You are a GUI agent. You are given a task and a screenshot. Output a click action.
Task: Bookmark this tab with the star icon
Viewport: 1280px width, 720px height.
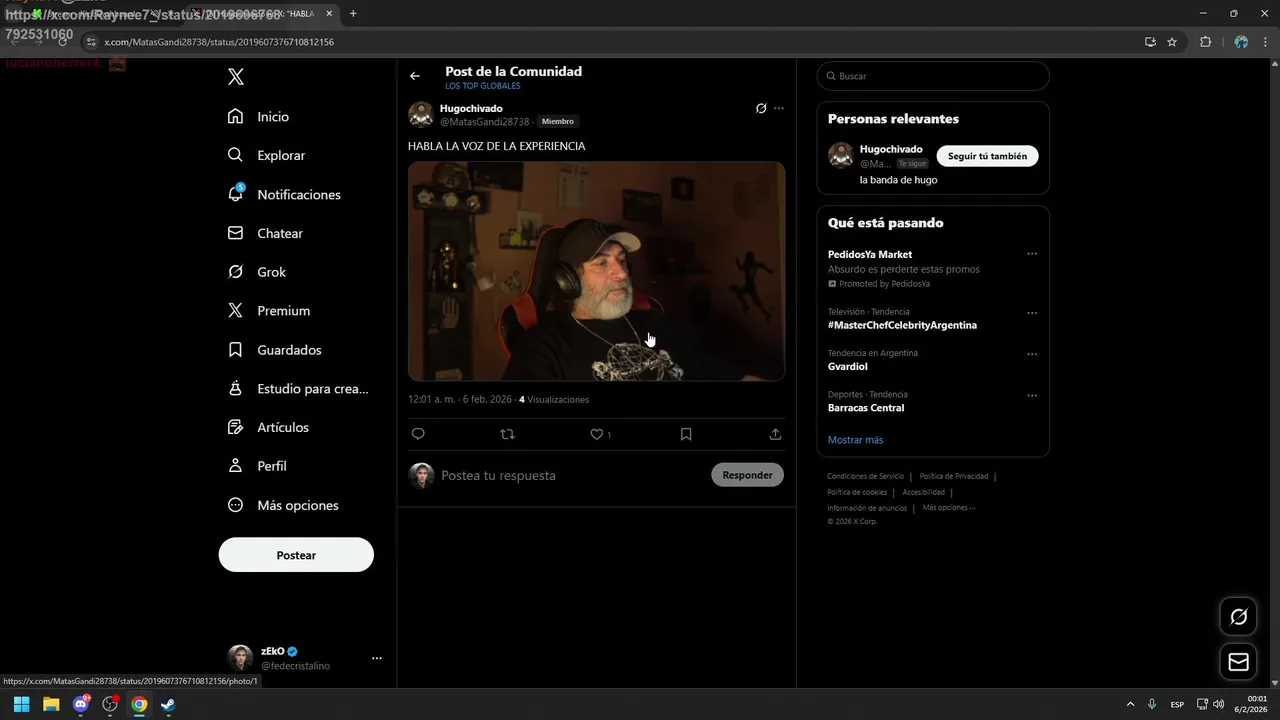coord(1172,42)
